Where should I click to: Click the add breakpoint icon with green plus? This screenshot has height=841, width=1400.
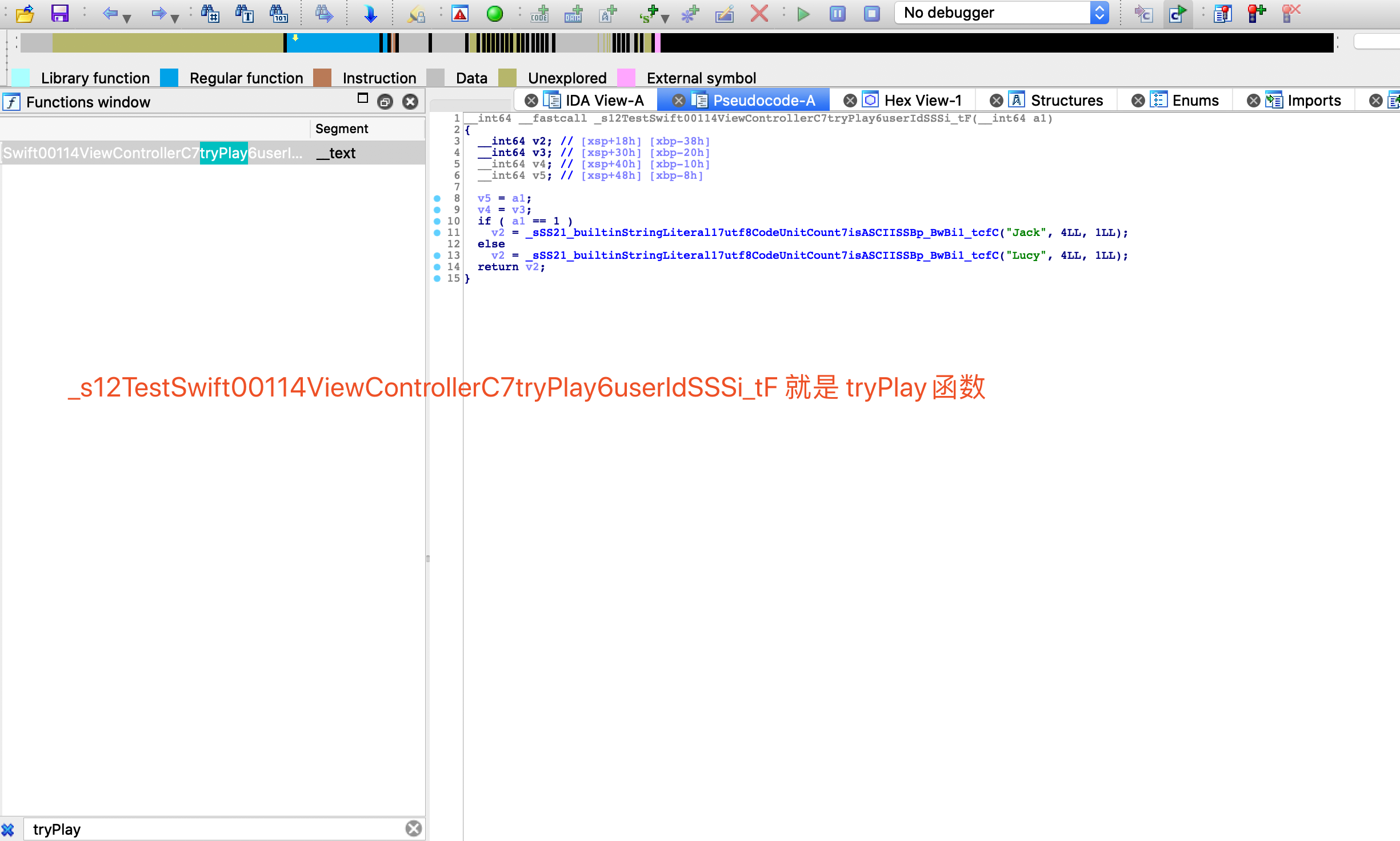click(1256, 13)
